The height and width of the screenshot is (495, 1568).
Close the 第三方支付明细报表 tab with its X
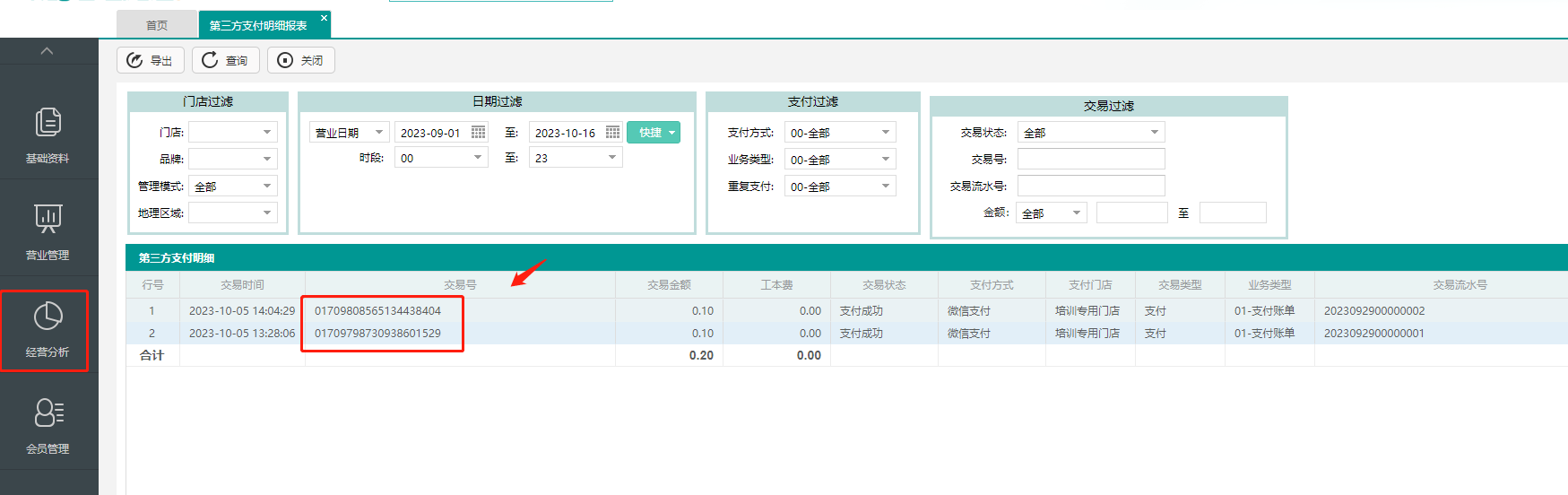[324, 18]
